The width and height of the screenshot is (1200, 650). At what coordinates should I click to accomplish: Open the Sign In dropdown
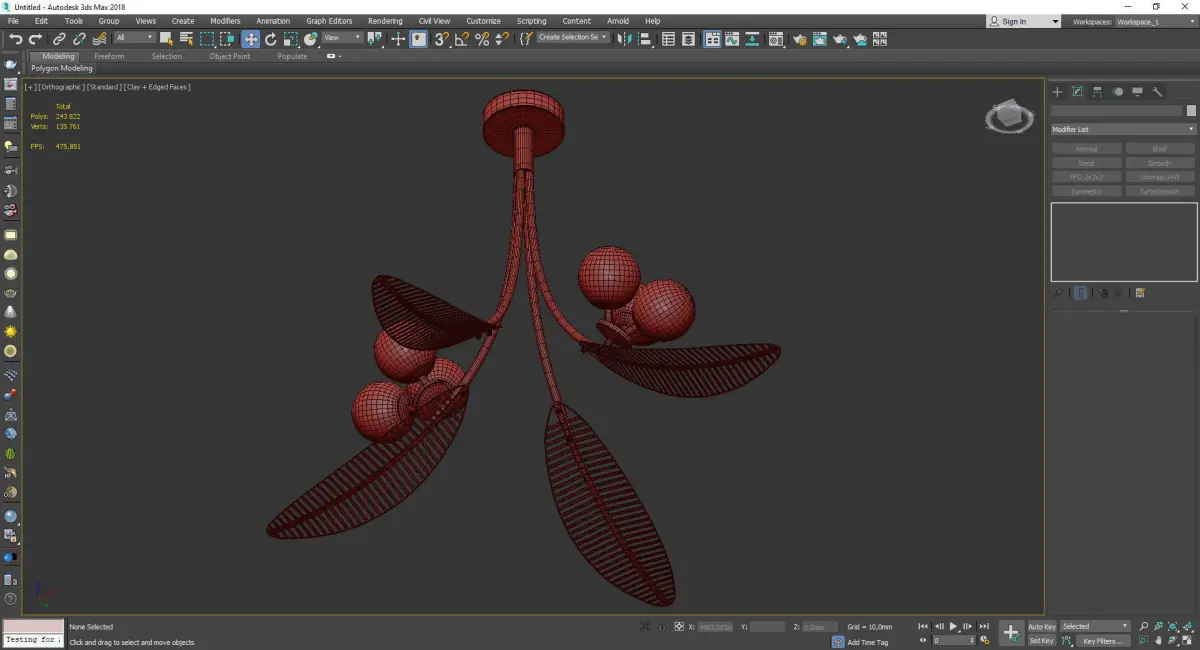click(x=1023, y=21)
